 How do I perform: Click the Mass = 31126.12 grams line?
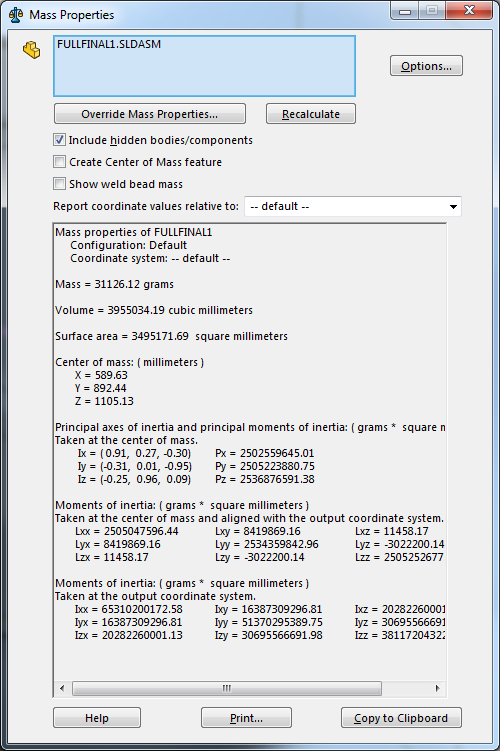point(114,284)
